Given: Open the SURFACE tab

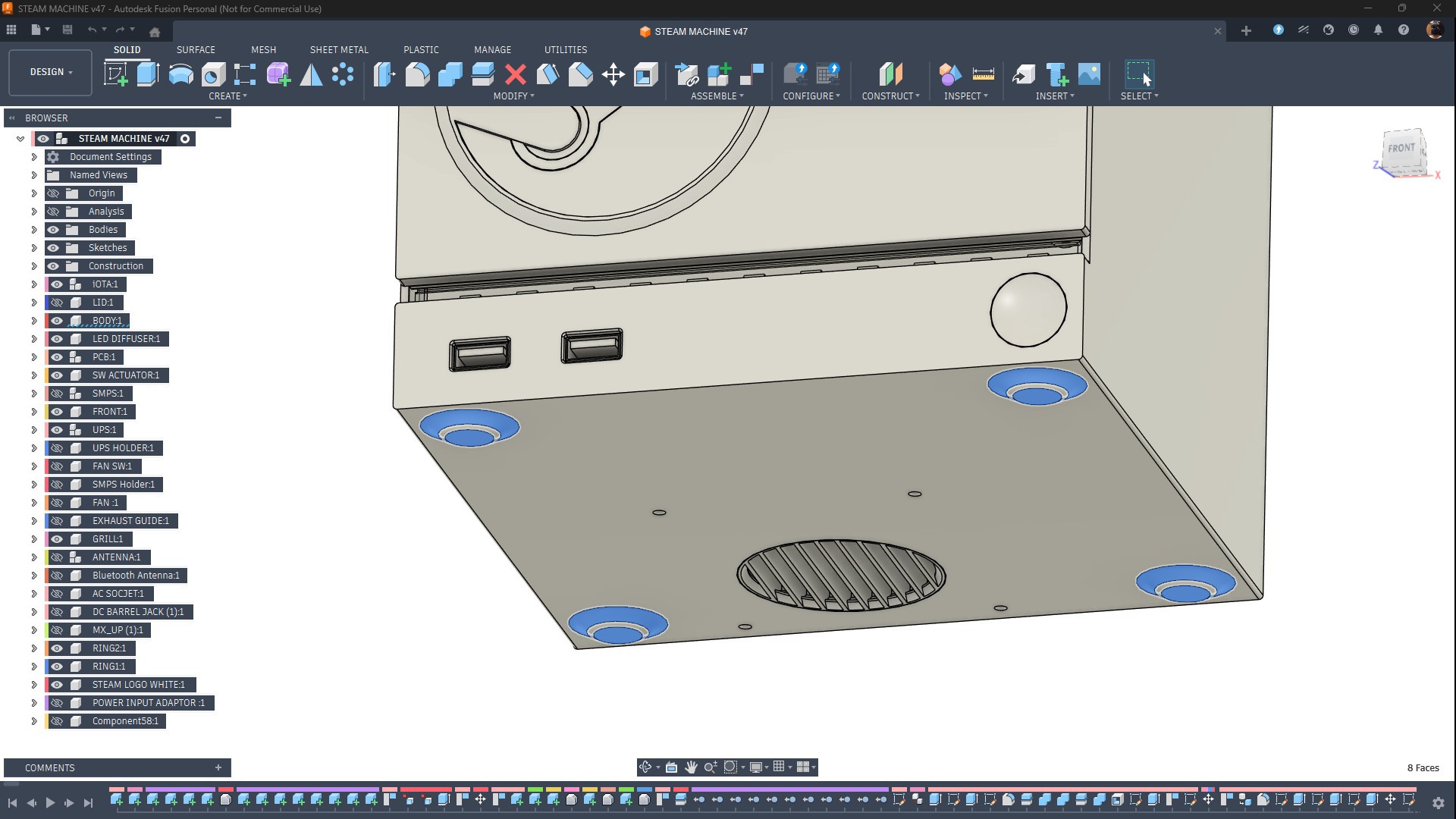Looking at the screenshot, I should point(196,50).
